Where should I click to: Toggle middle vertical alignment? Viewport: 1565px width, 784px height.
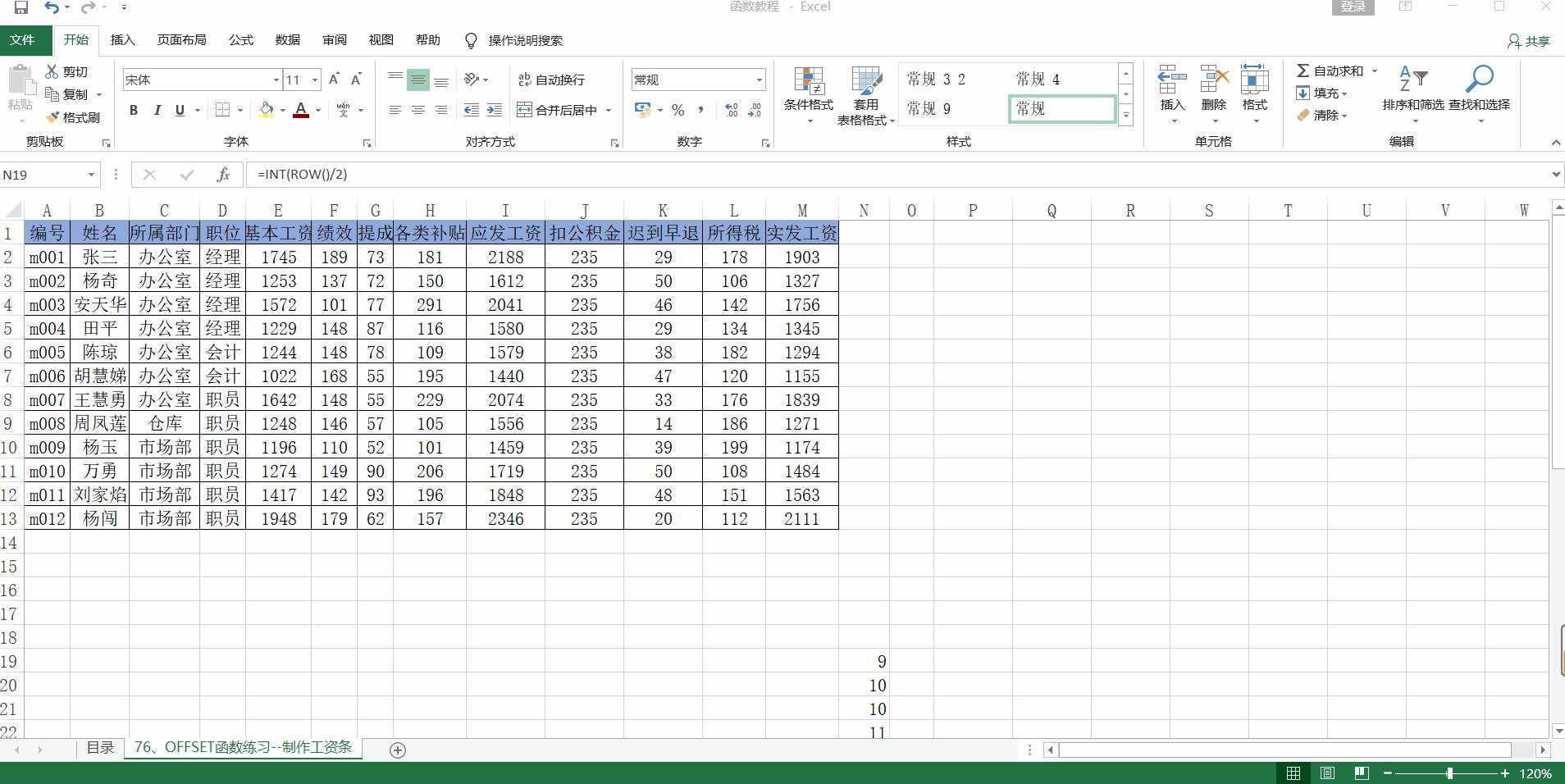[418, 80]
